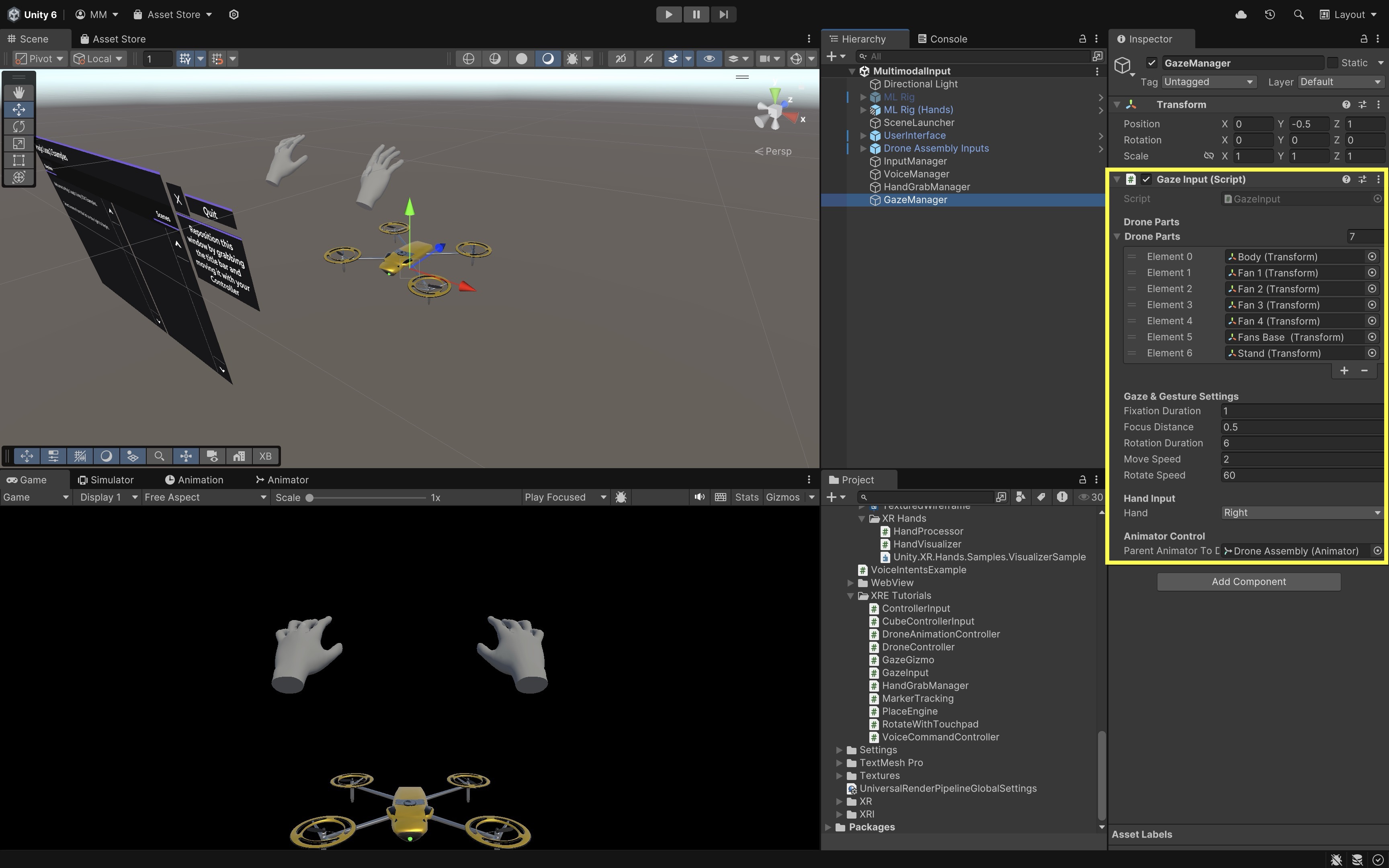Expand the Drone Assembly Inputs hierarchy item
The image size is (1389, 868).
(x=863, y=149)
